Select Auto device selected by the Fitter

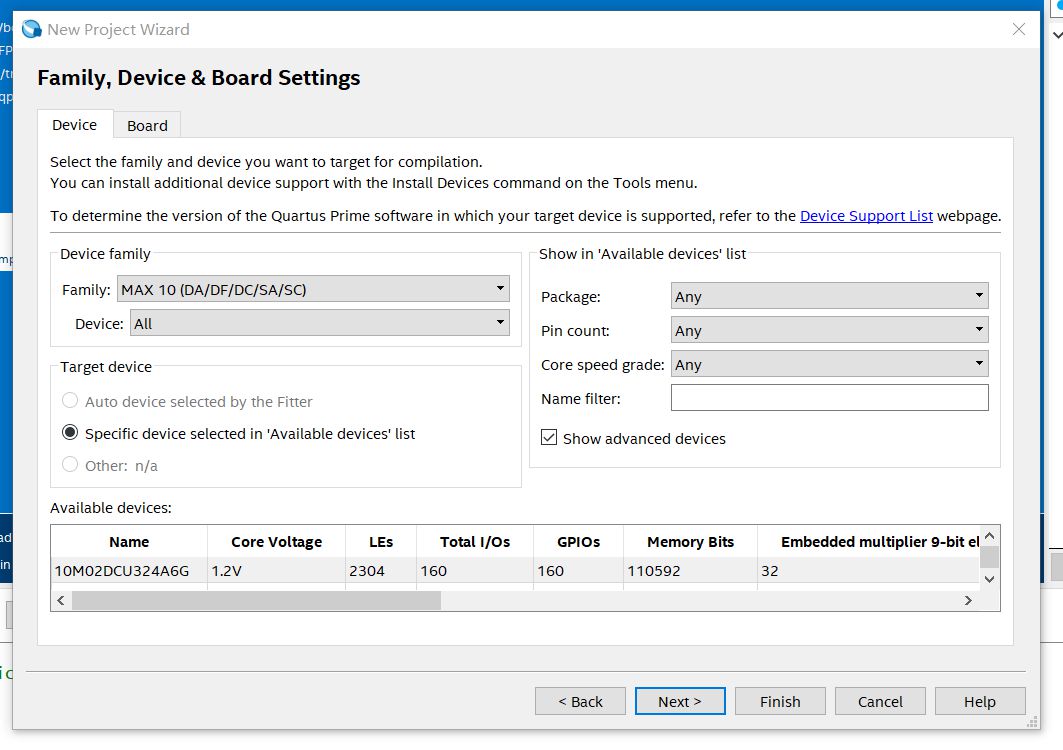pos(70,401)
